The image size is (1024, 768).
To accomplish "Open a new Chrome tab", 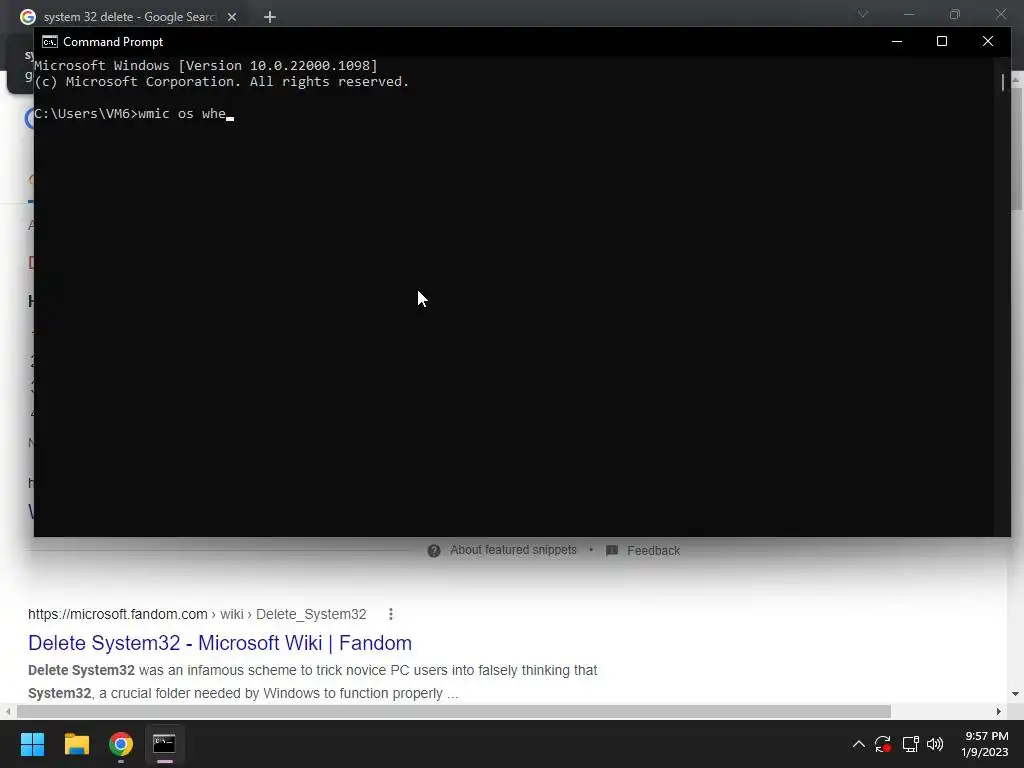I will 270,17.
